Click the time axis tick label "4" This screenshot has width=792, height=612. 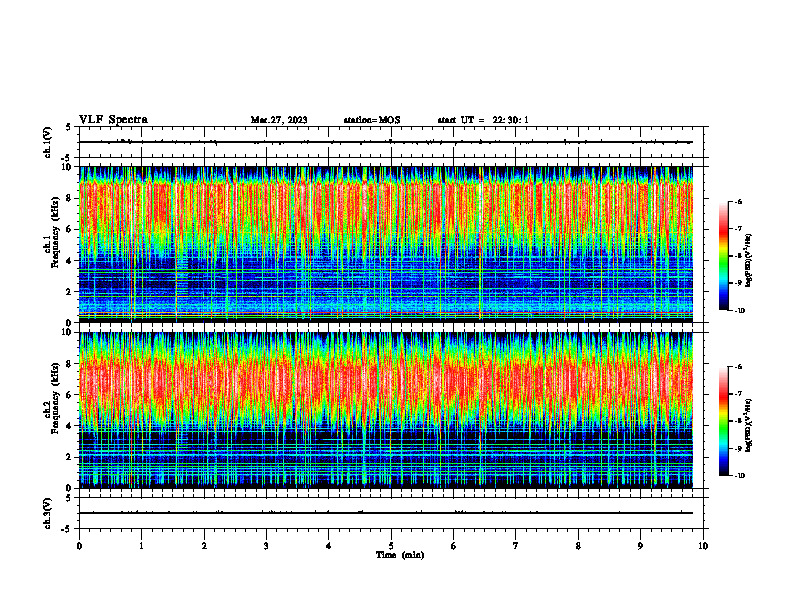click(329, 546)
